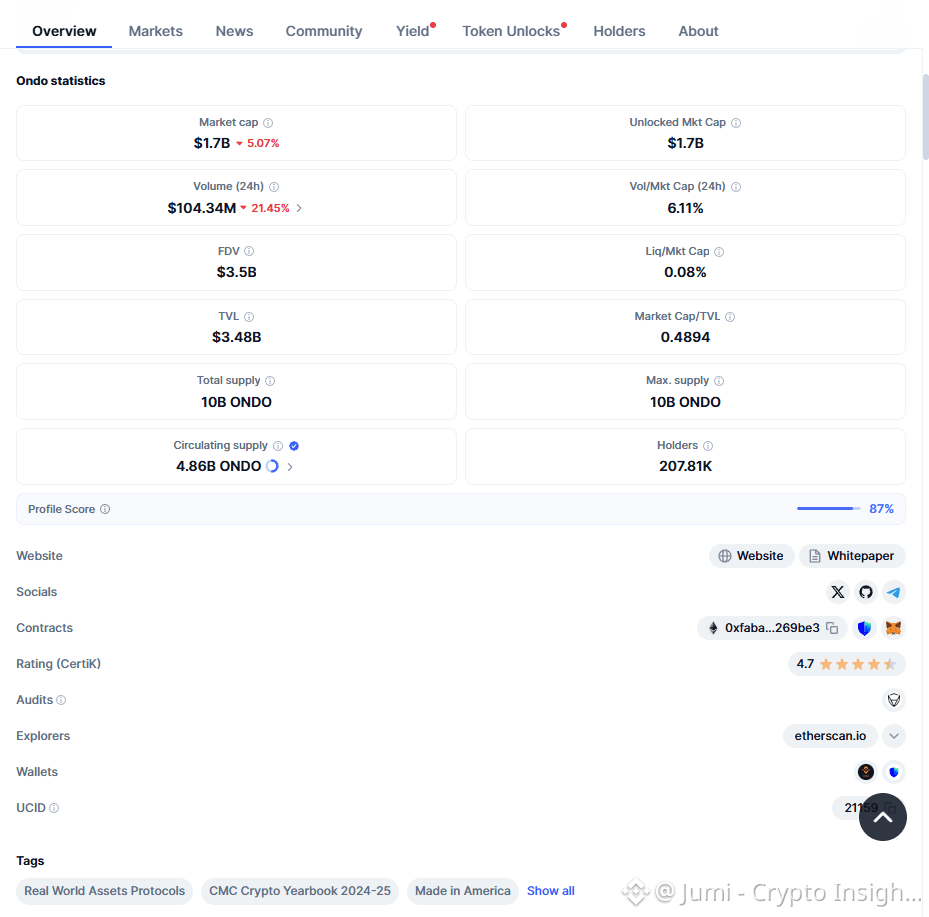Open the Telegram social link
Viewport: 929px width, 917px height.
click(x=893, y=592)
